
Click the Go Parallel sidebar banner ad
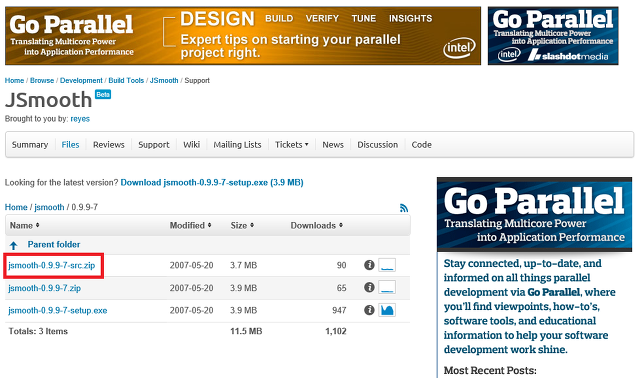click(x=534, y=214)
